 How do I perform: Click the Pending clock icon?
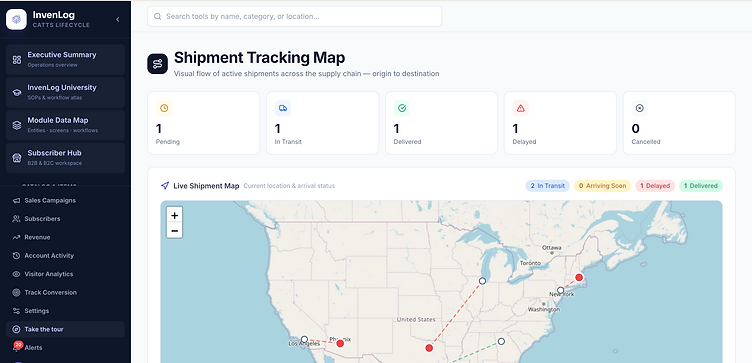coord(164,108)
